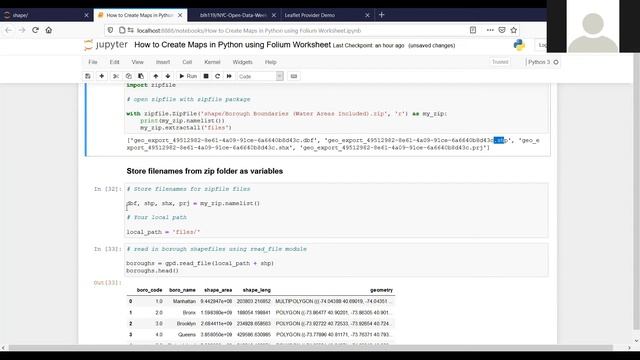640x360 pixels.
Task: Close the Leaflet Provider Demo tab
Action: [x=367, y=15]
